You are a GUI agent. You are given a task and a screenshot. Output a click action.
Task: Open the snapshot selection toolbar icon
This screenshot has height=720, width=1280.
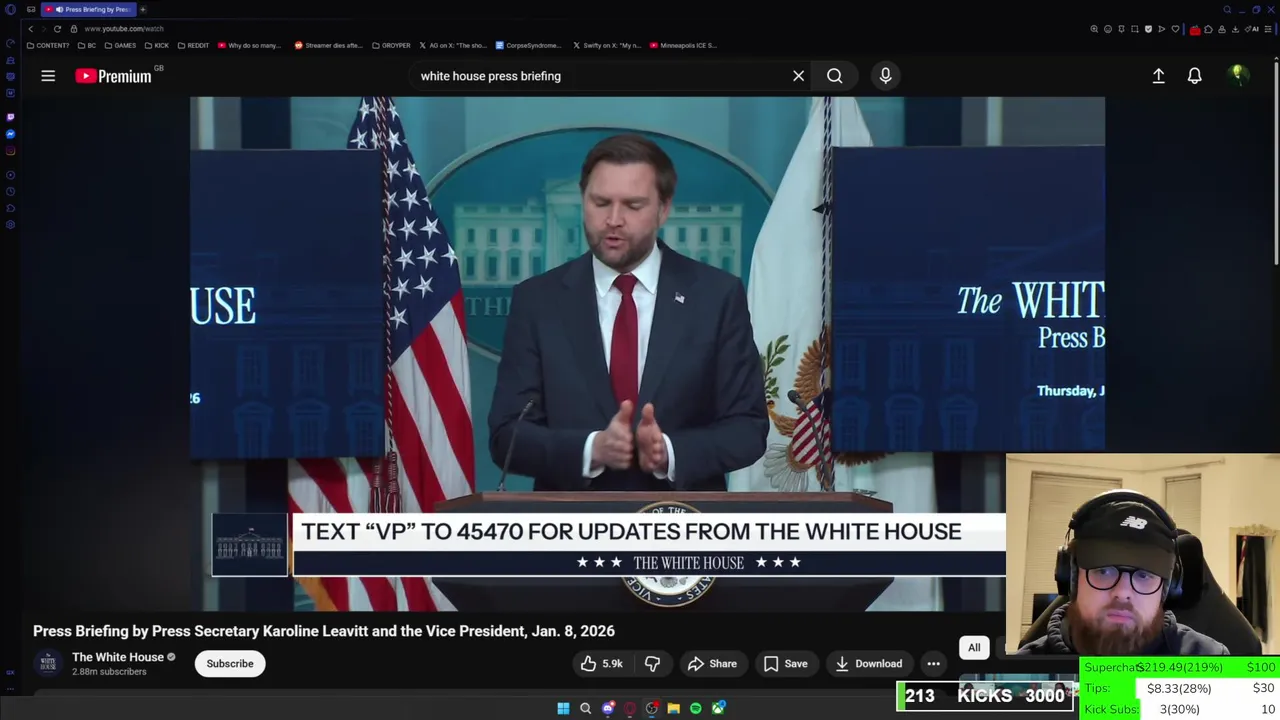click(x=1135, y=29)
